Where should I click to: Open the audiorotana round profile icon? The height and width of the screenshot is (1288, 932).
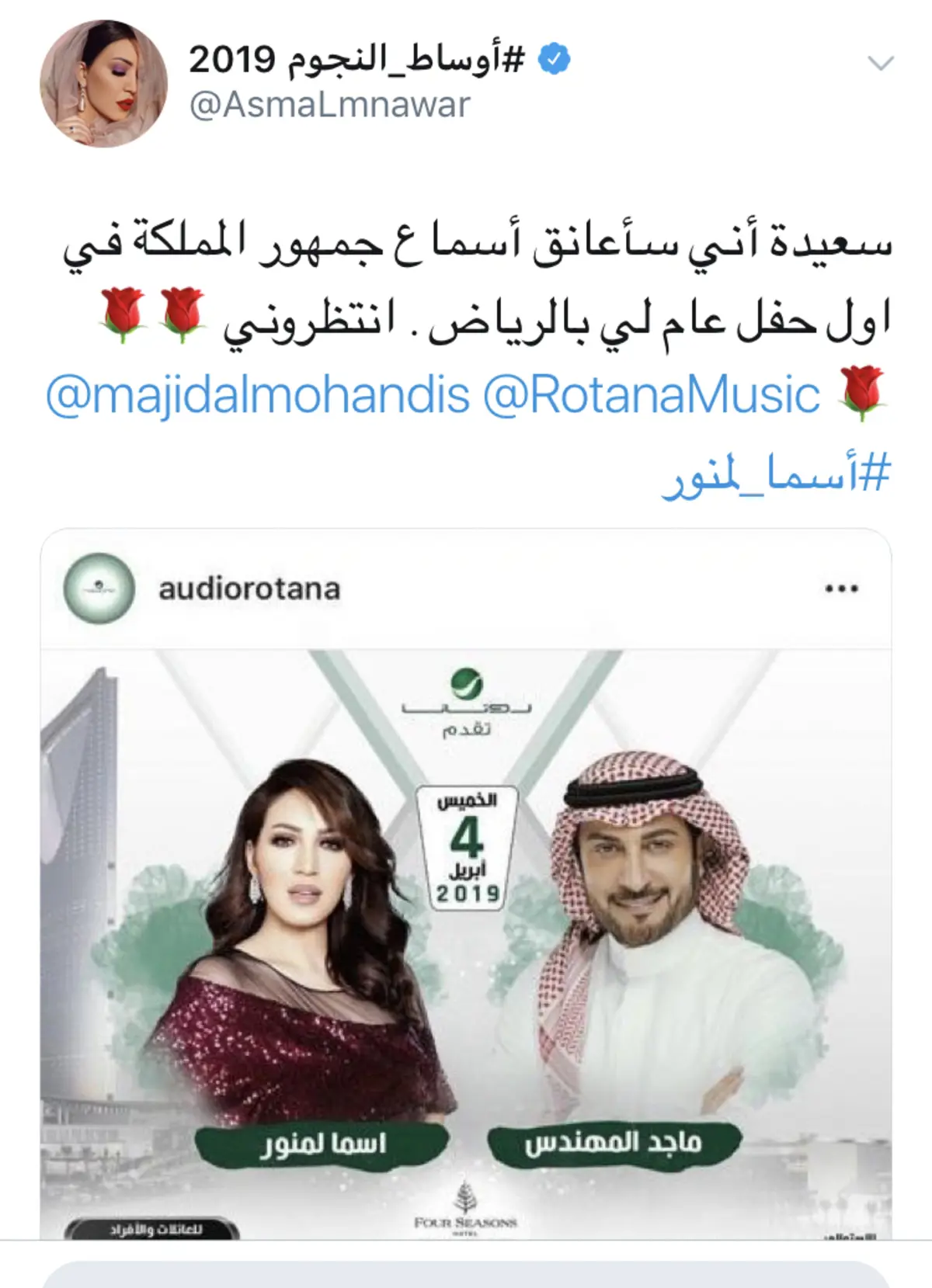(x=99, y=588)
